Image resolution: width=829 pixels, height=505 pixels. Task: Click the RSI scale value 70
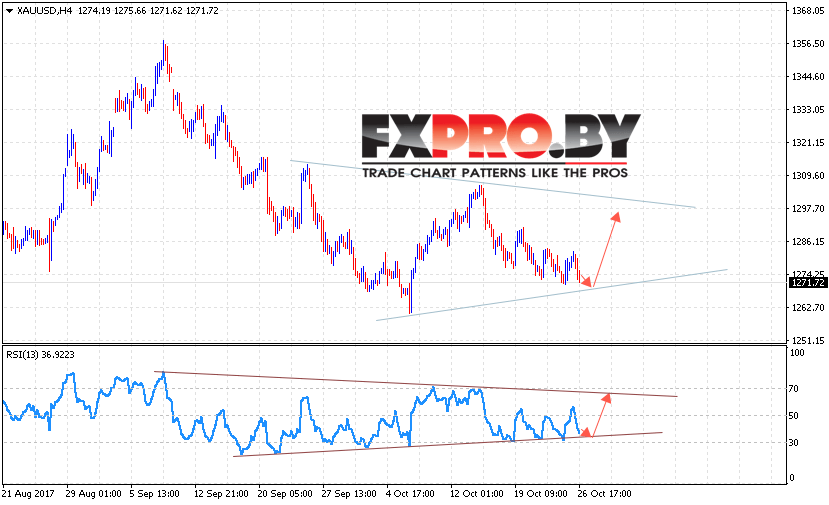pyautogui.click(x=794, y=389)
